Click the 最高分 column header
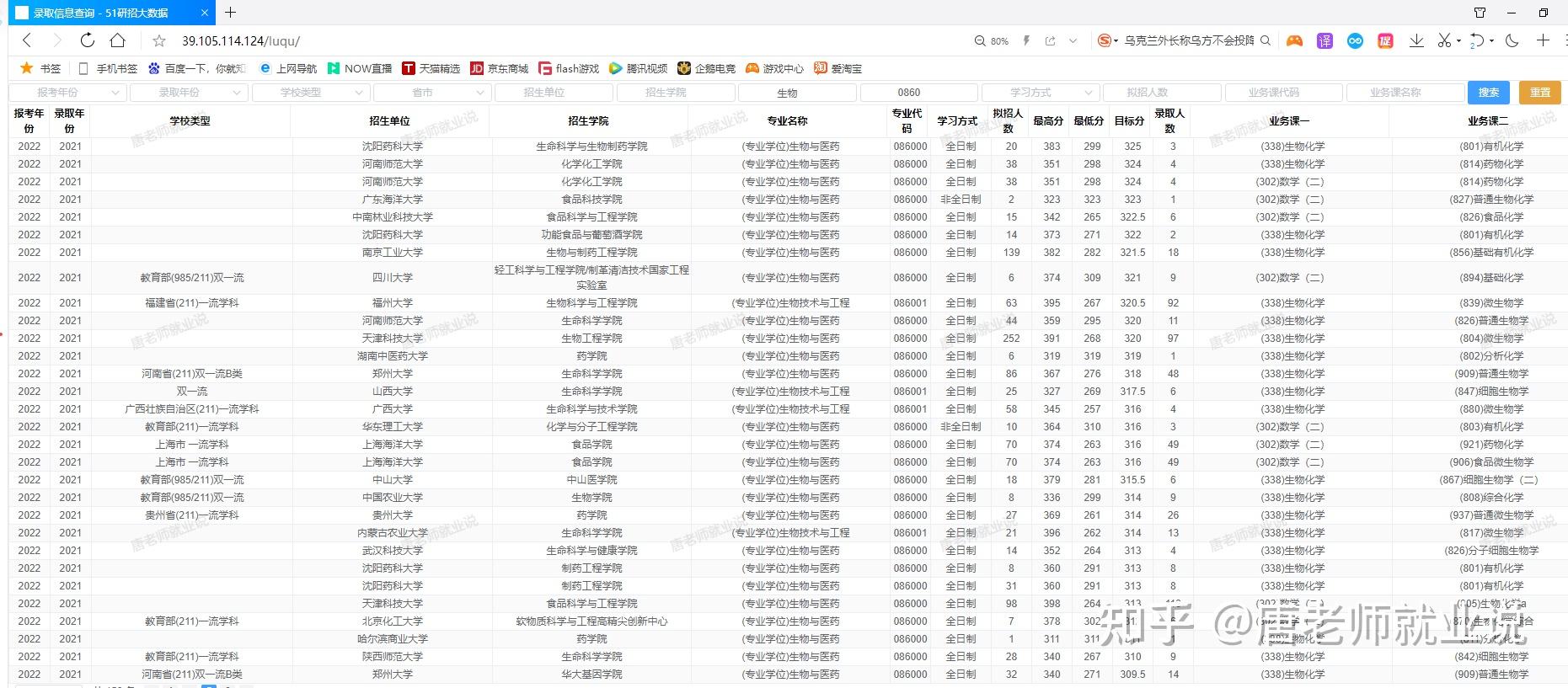The height and width of the screenshot is (688, 1568). (x=1048, y=121)
